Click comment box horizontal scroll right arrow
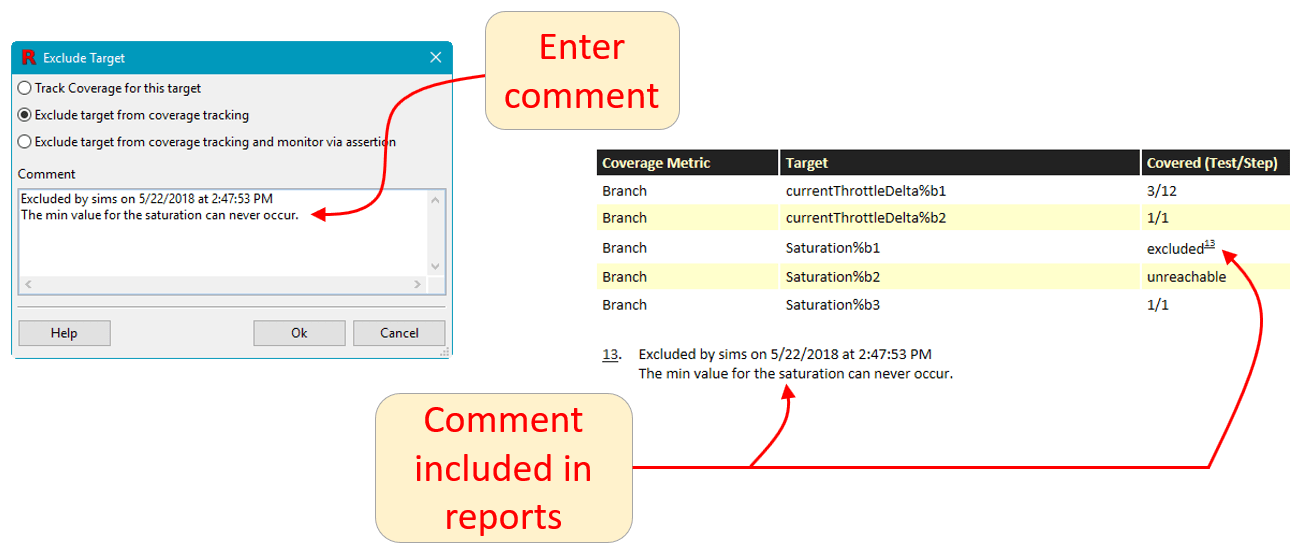Image resolution: width=1299 pixels, height=549 pixels. tap(418, 285)
